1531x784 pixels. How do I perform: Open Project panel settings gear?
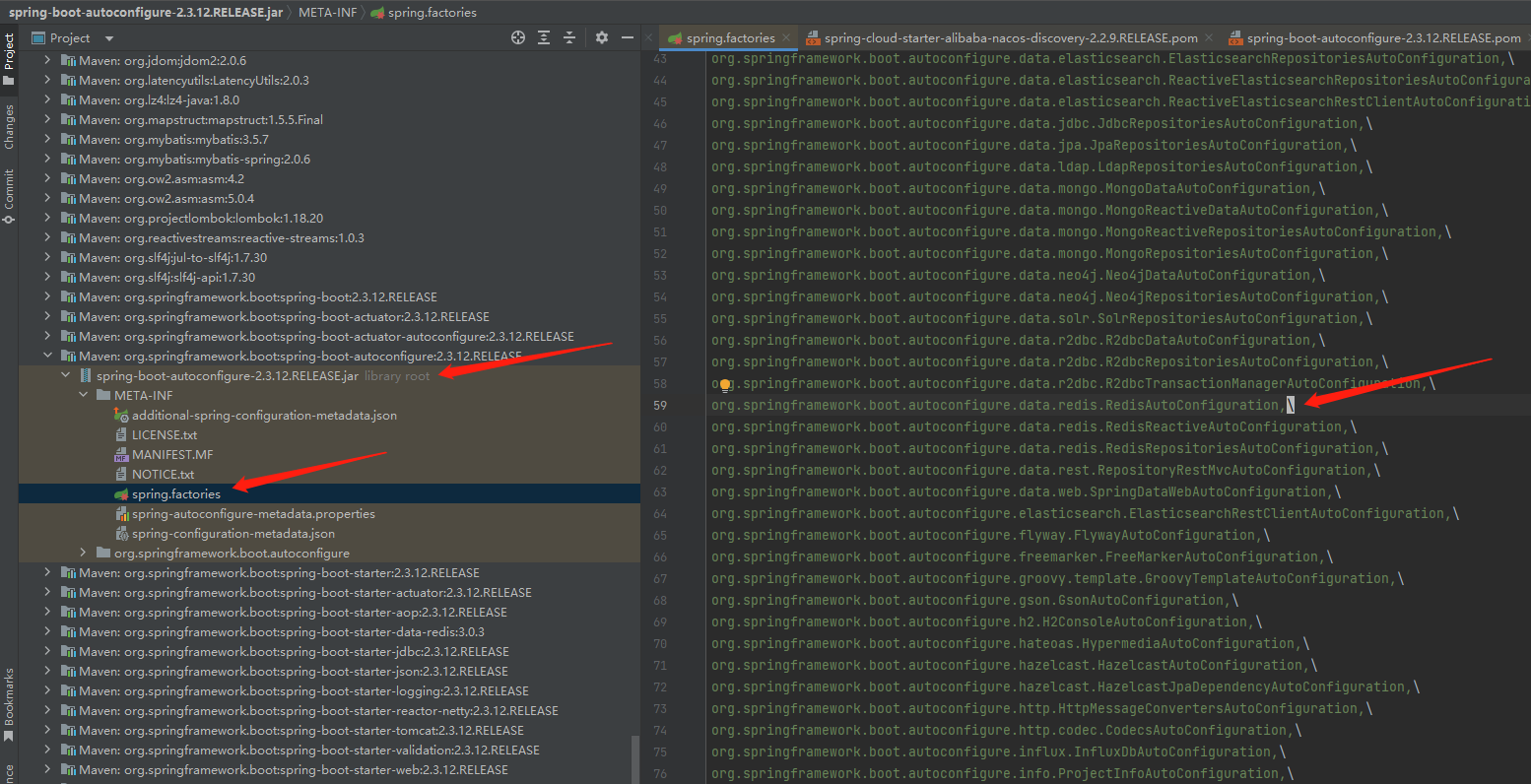coord(602,37)
